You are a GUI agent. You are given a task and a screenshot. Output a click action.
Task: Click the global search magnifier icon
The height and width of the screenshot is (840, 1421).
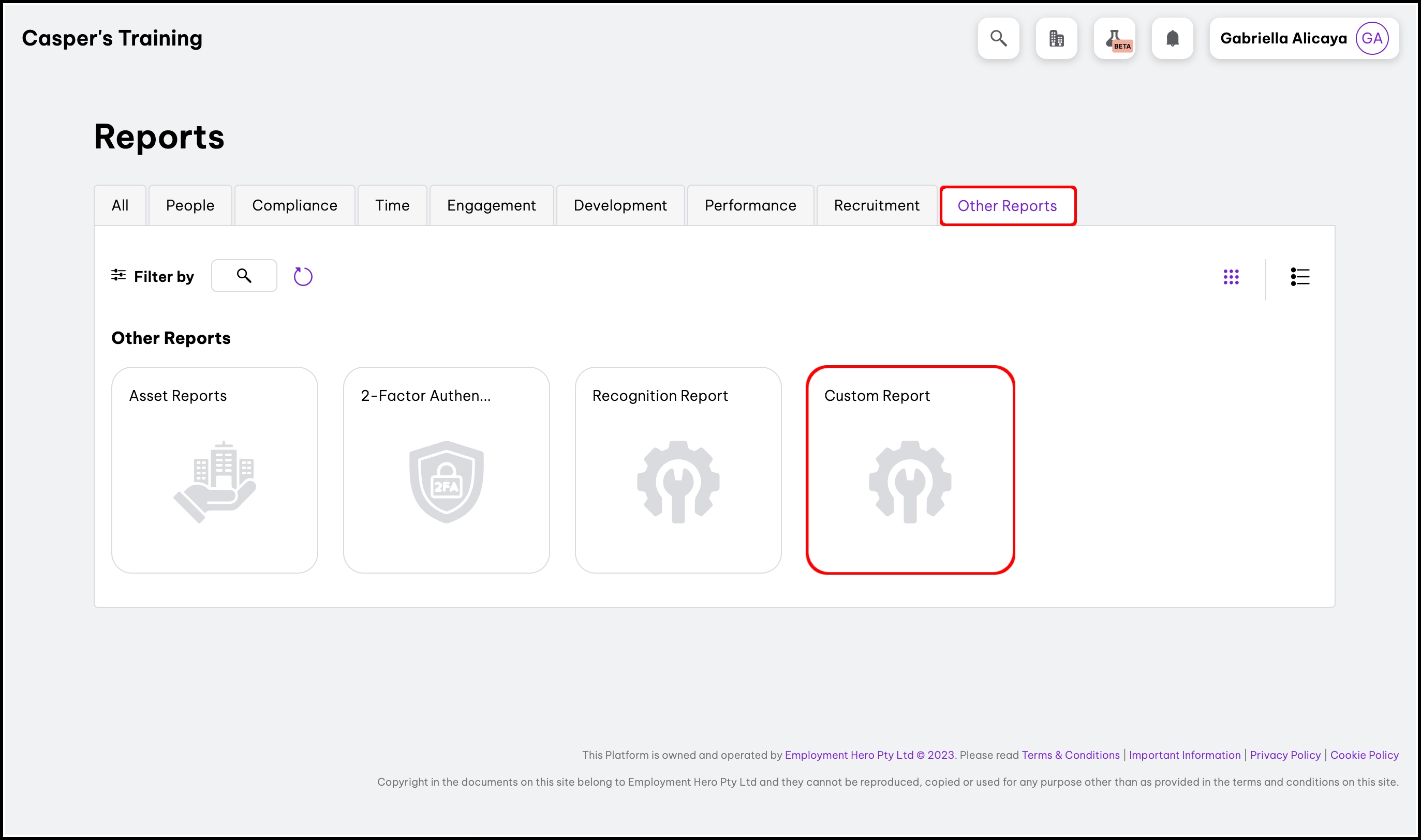coord(998,38)
